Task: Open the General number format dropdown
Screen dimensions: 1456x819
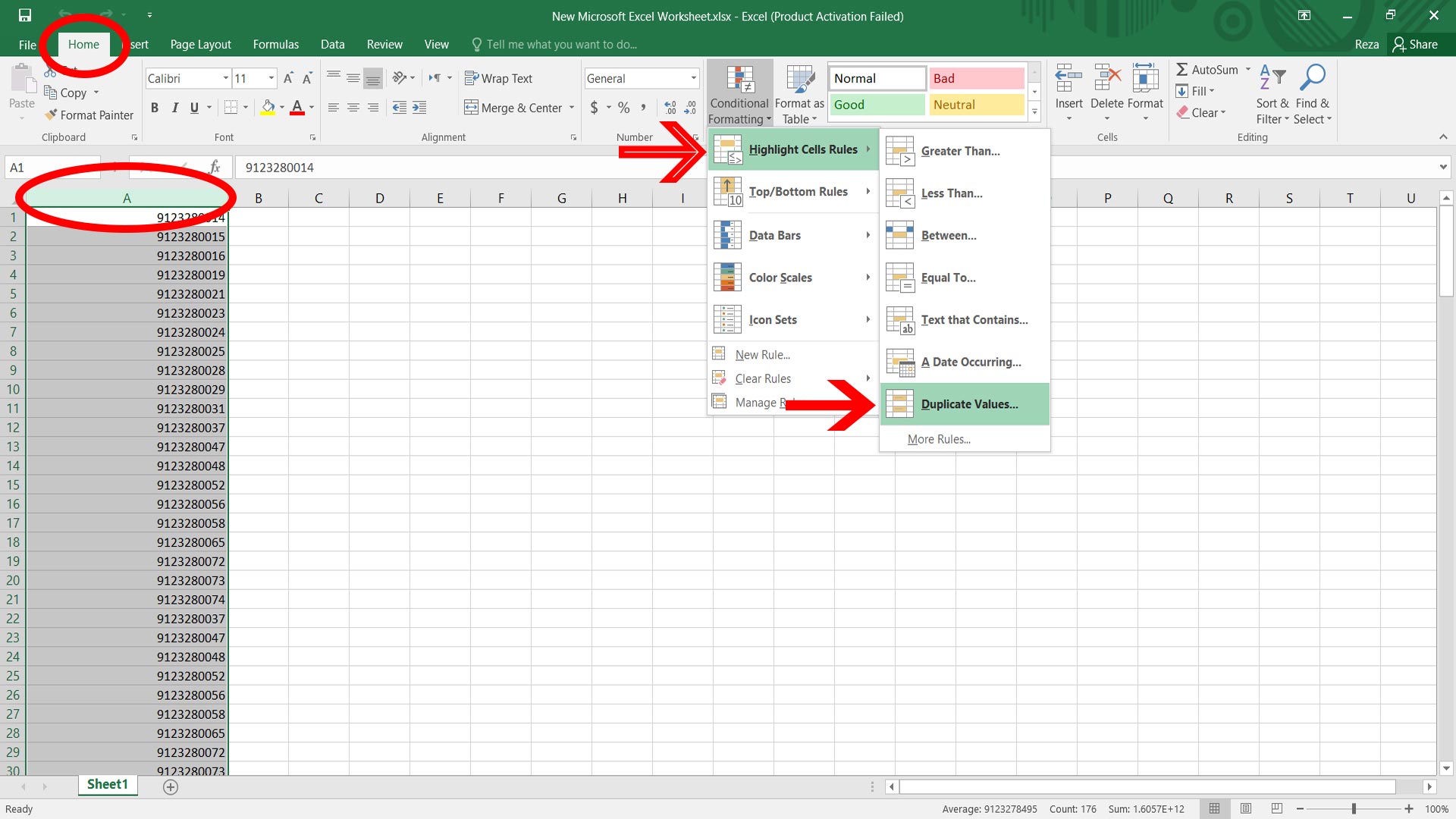Action: pyautogui.click(x=693, y=78)
